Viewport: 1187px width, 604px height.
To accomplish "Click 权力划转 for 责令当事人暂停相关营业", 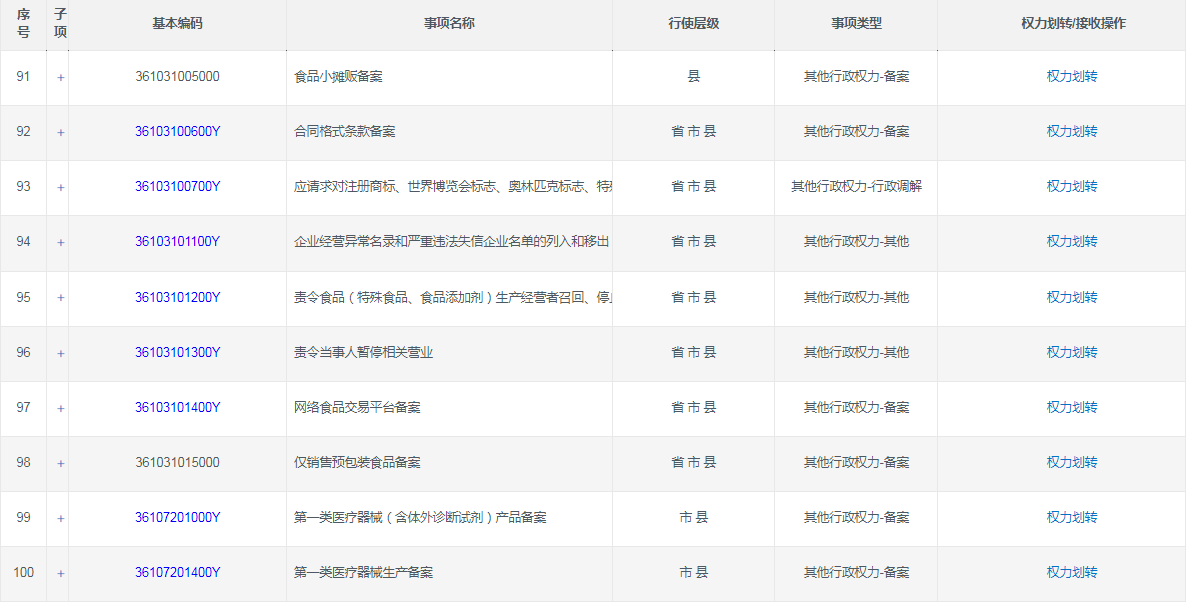I will [1072, 353].
